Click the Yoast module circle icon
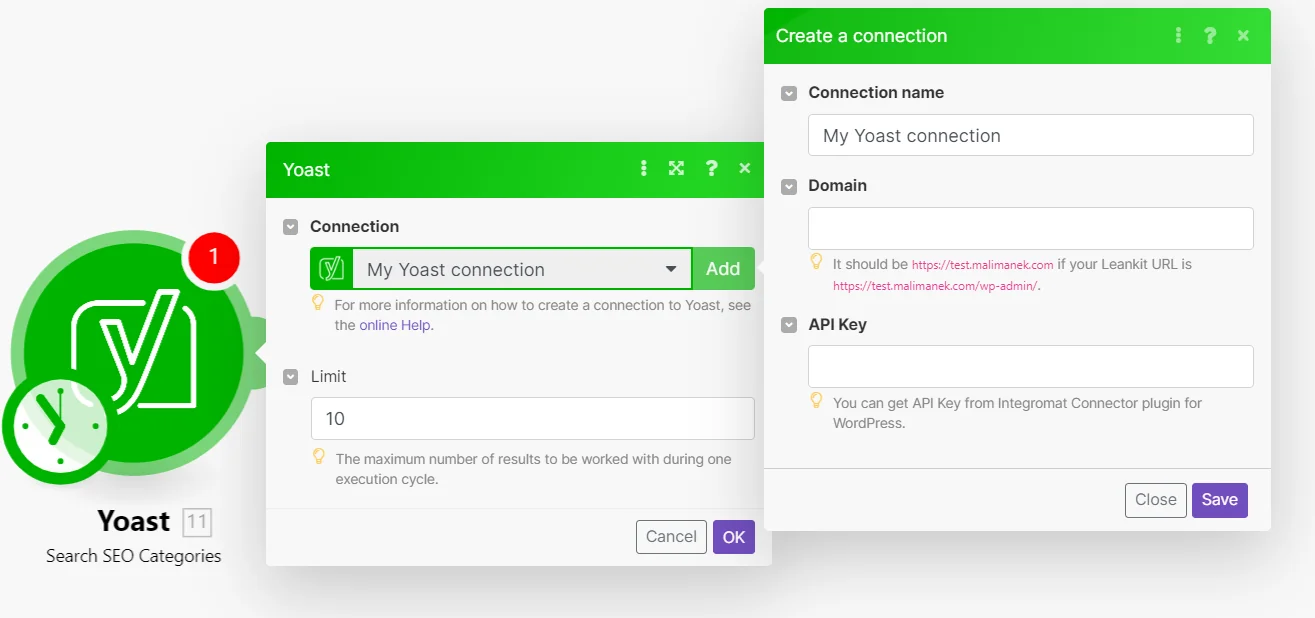Screen dimensions: 1315x618 pos(133,355)
